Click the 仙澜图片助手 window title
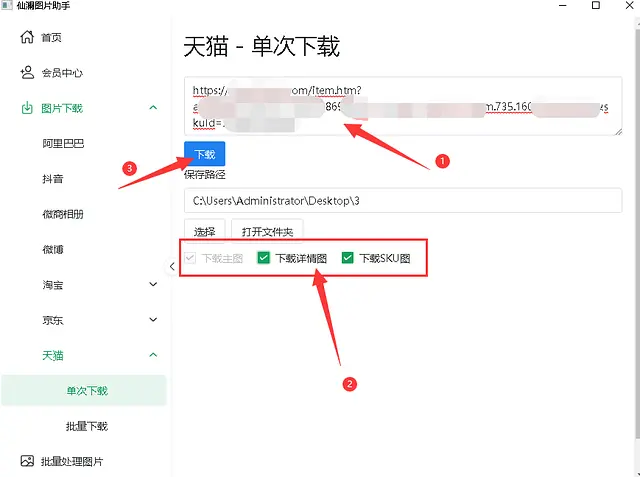 pyautogui.click(x=43, y=5)
